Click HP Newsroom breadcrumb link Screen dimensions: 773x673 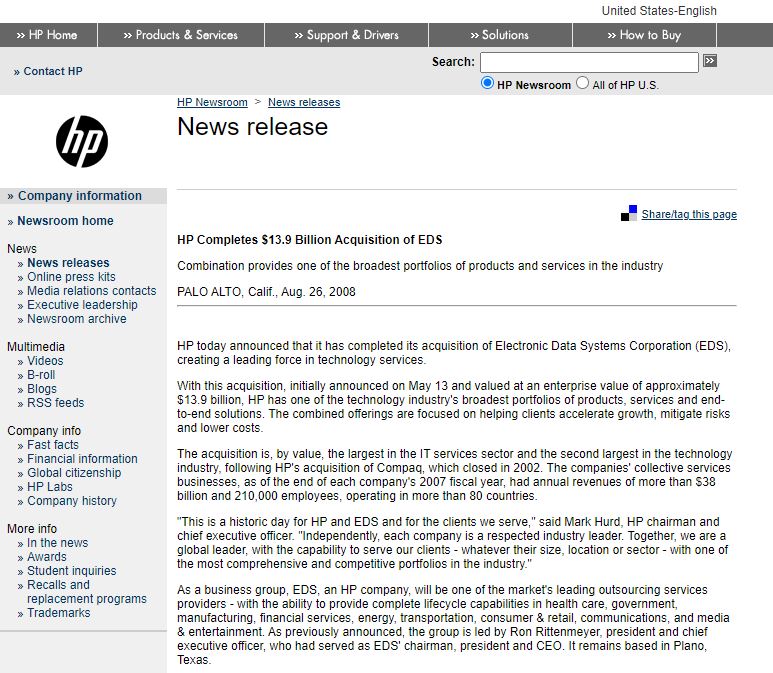tap(212, 102)
